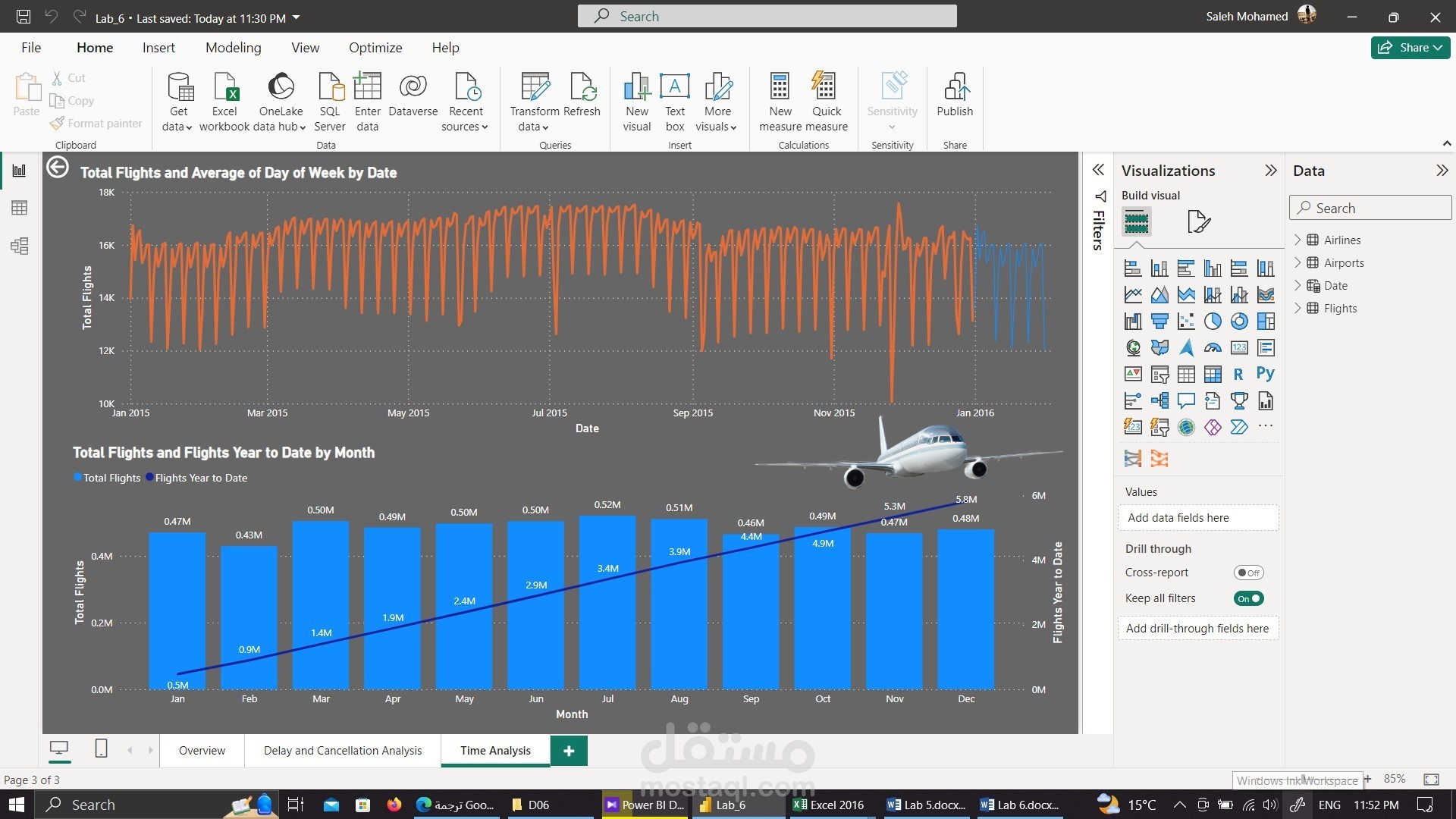Viewport: 1456px width, 819px height.
Task: Click the Share button
Action: coord(1409,47)
